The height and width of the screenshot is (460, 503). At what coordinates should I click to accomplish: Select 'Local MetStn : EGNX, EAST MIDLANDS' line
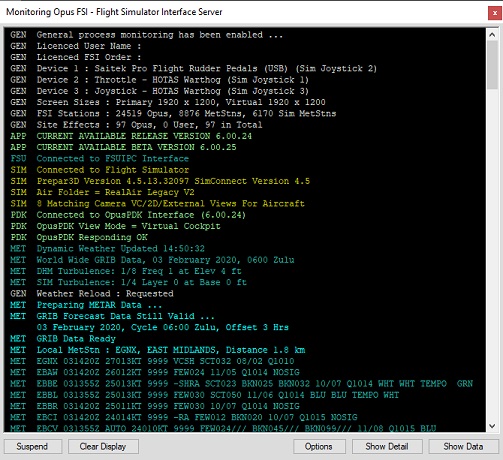pos(157,350)
